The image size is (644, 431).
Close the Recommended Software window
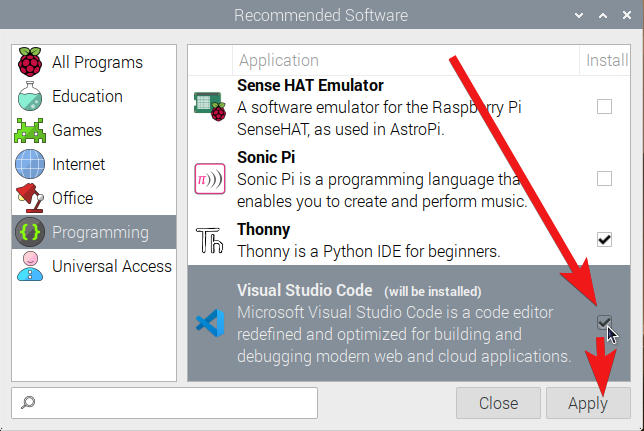coord(627,15)
